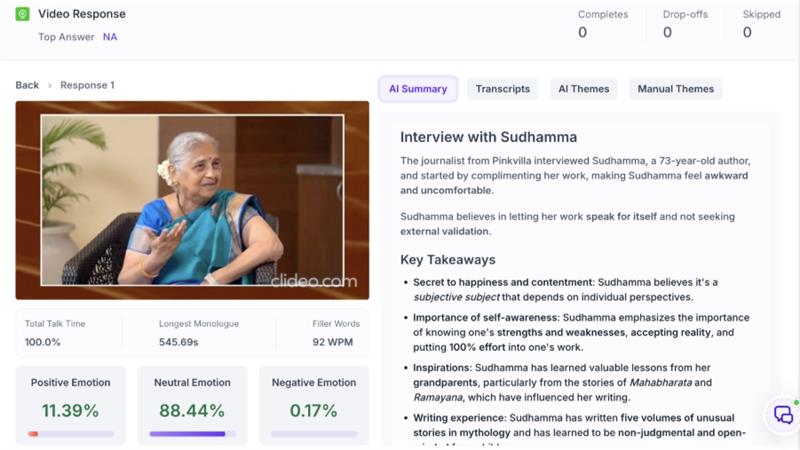The height and width of the screenshot is (450, 800).
Task: Go Back to responses list
Action: 27,85
